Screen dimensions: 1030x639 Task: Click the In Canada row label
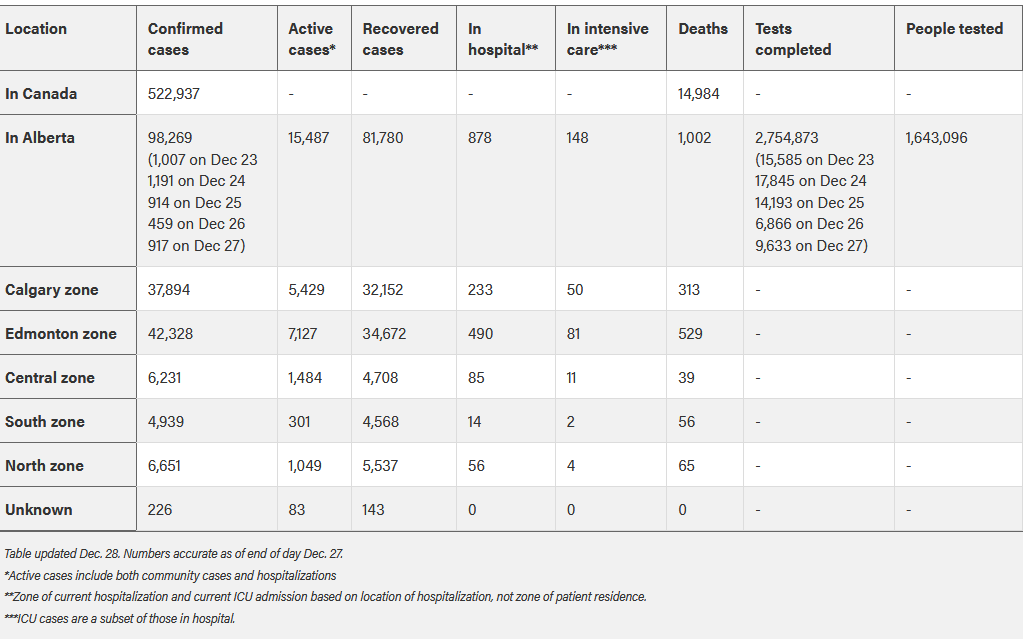[x=41, y=93]
